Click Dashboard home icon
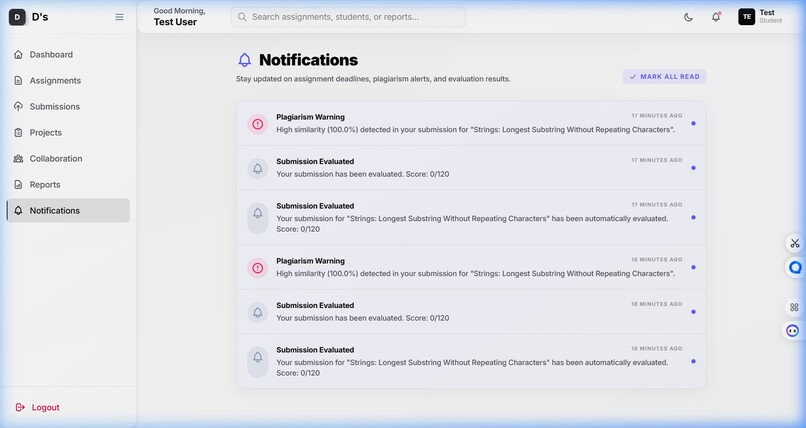This screenshot has height=428, width=806. point(19,54)
